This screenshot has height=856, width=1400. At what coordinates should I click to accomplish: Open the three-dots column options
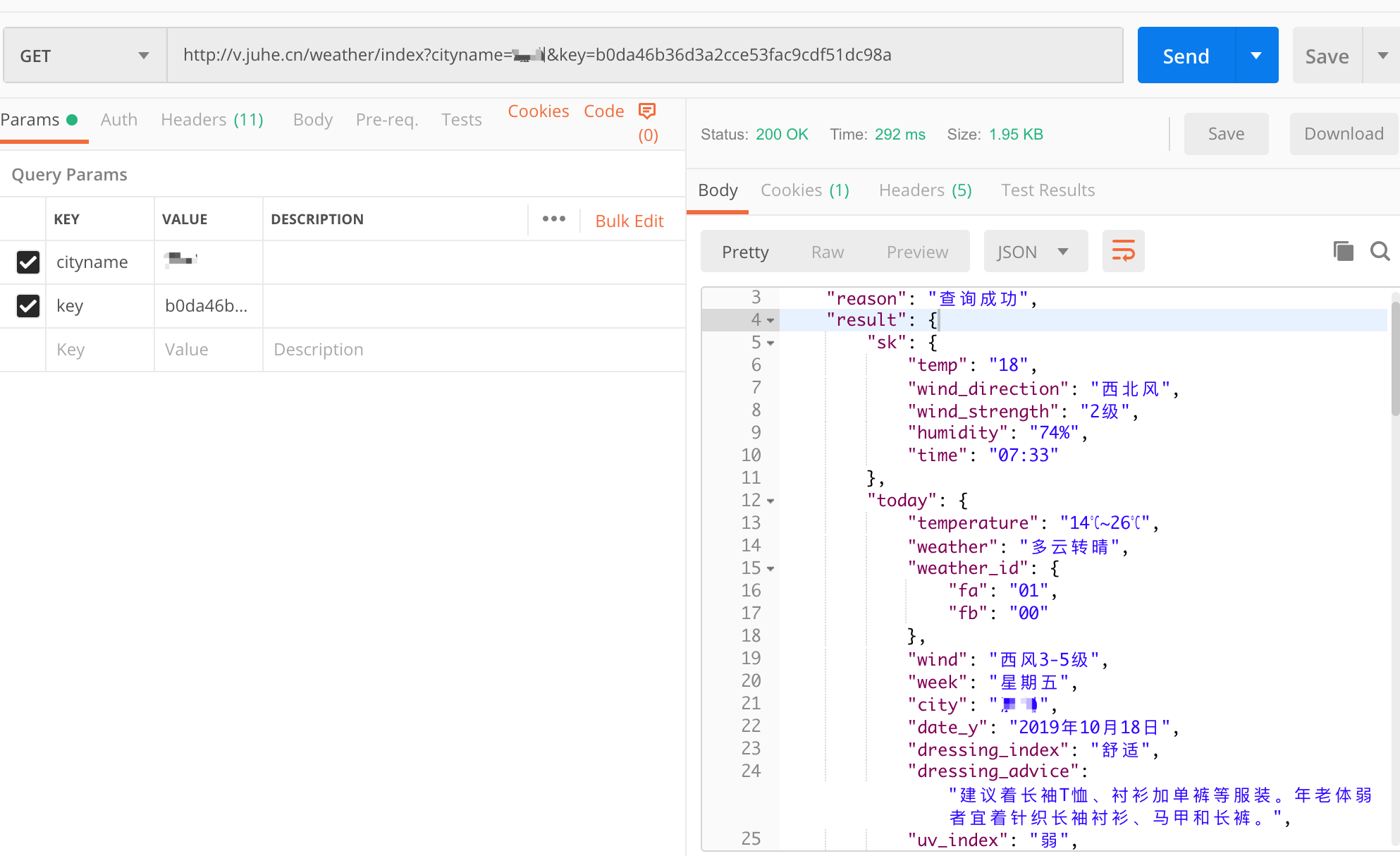[553, 219]
